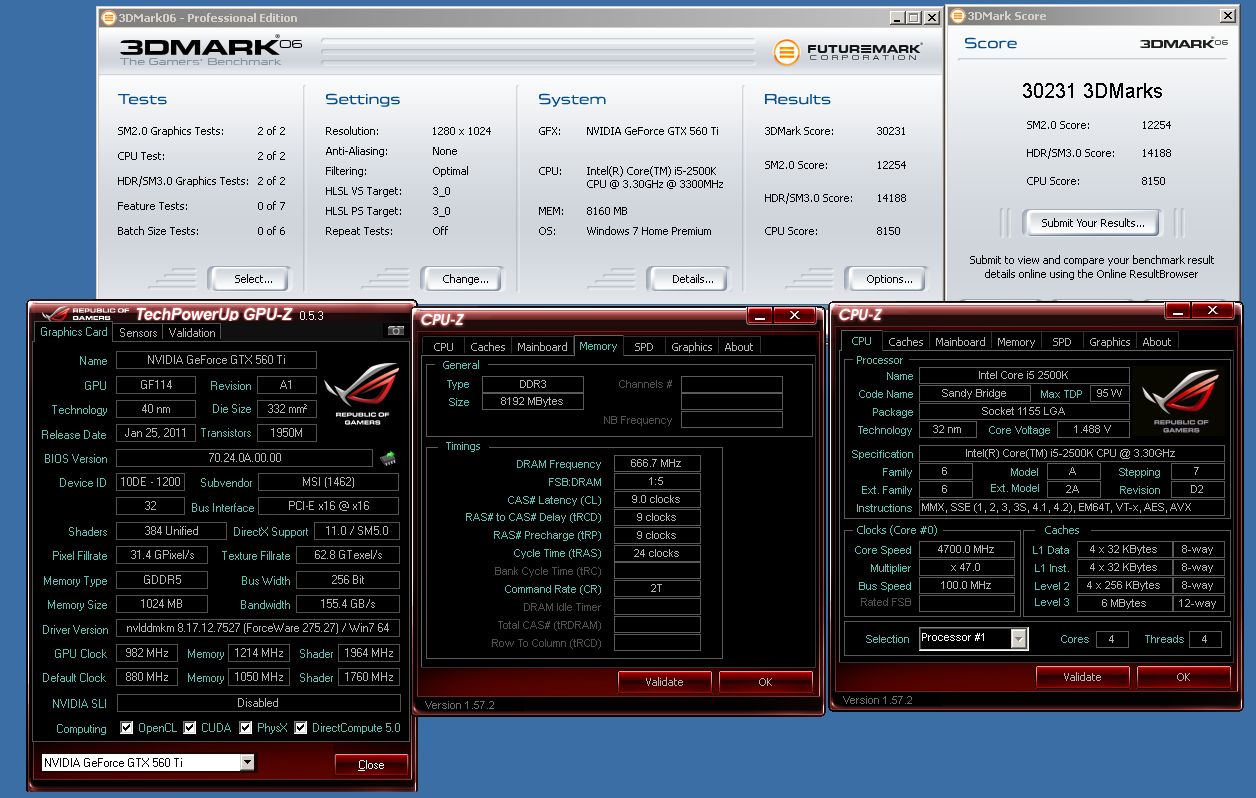Viewport: 1256px width, 798px height.
Task: Toggle the CUDA checkbox
Action: pos(188,728)
